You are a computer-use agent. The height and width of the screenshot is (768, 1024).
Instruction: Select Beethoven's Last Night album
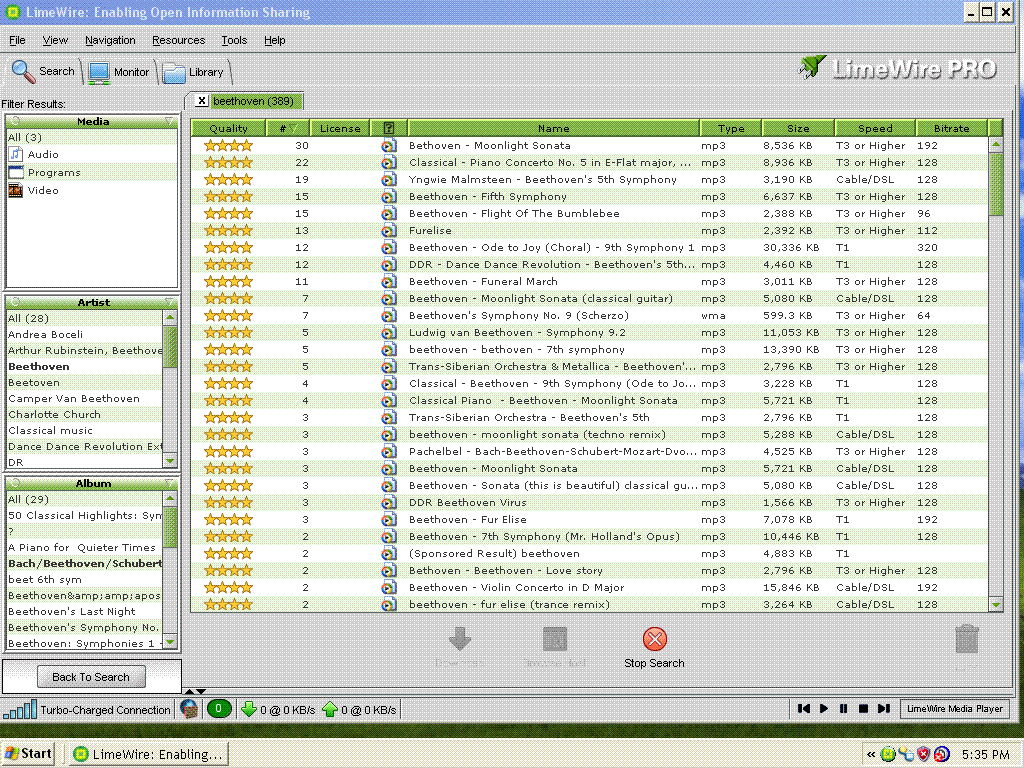tap(84, 611)
